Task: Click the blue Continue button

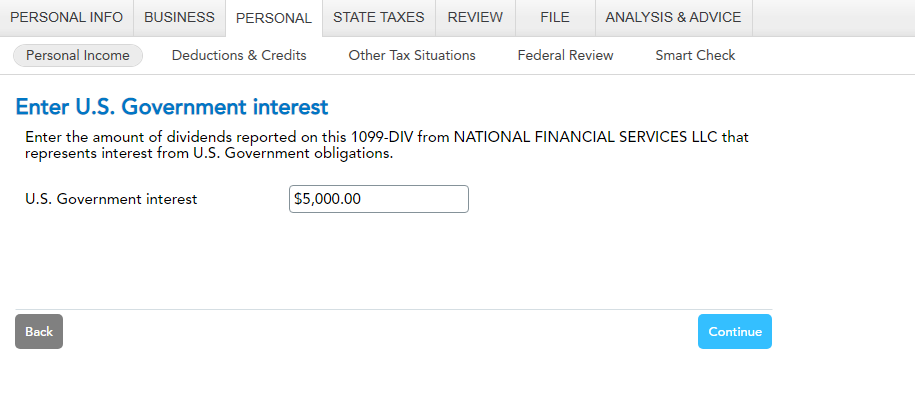Action: coord(735,331)
